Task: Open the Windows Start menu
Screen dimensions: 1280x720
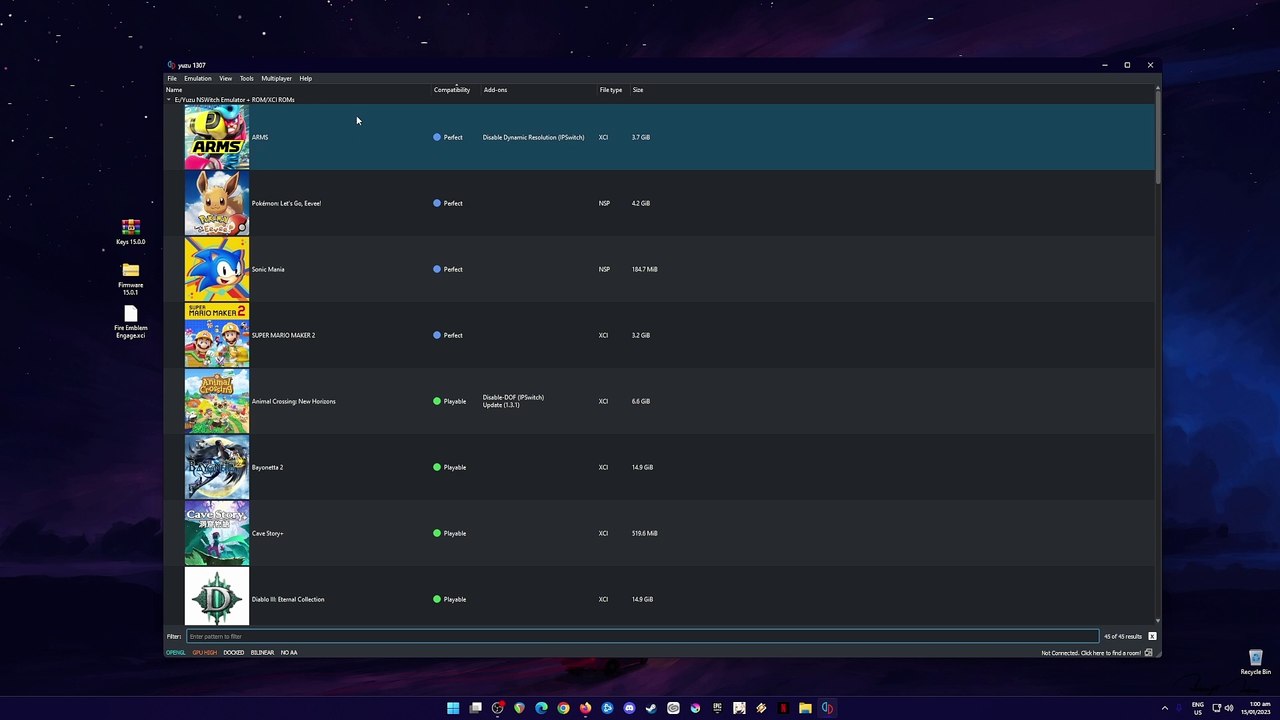Action: tap(453, 708)
